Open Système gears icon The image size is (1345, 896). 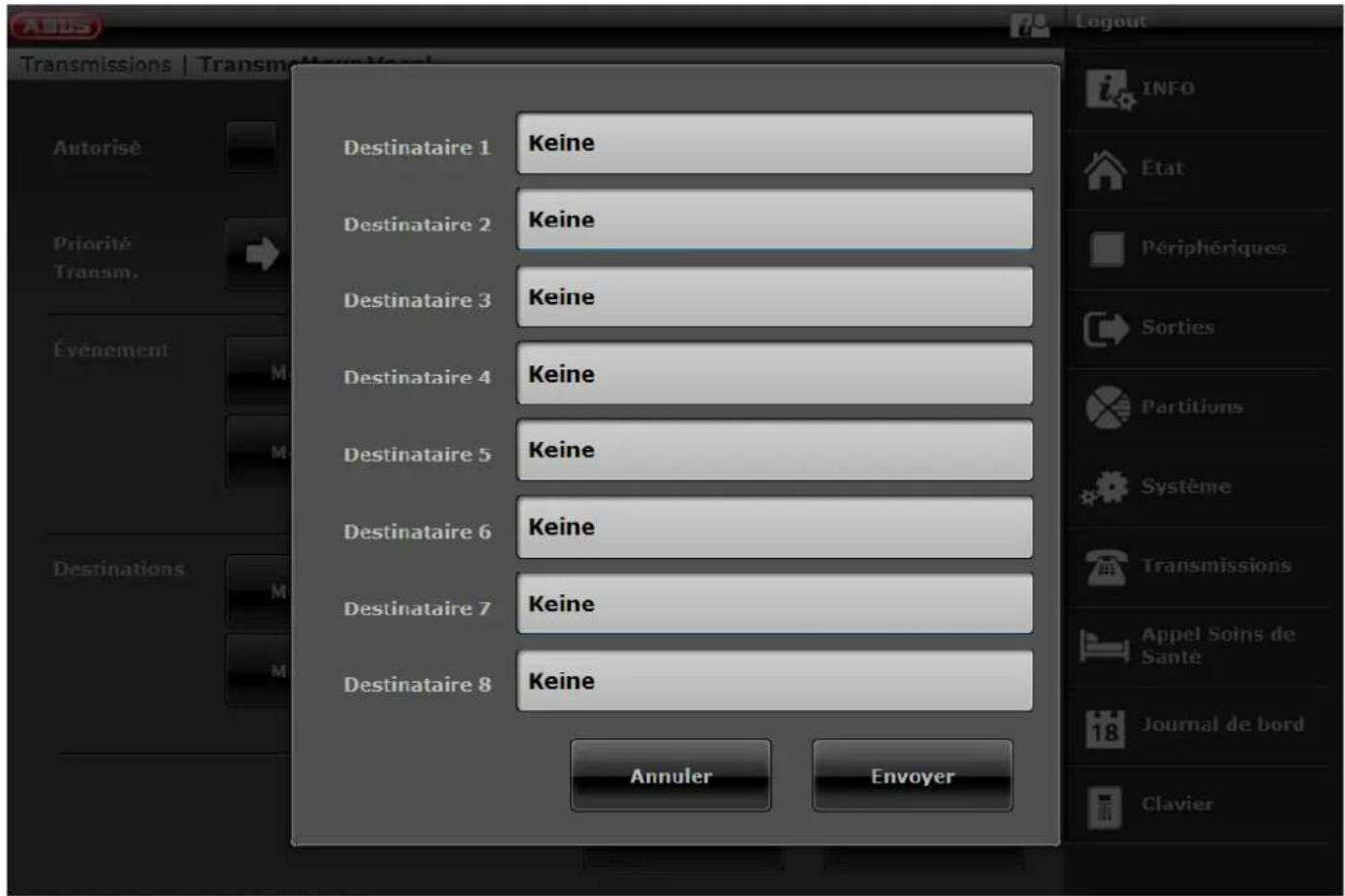(x=1105, y=487)
